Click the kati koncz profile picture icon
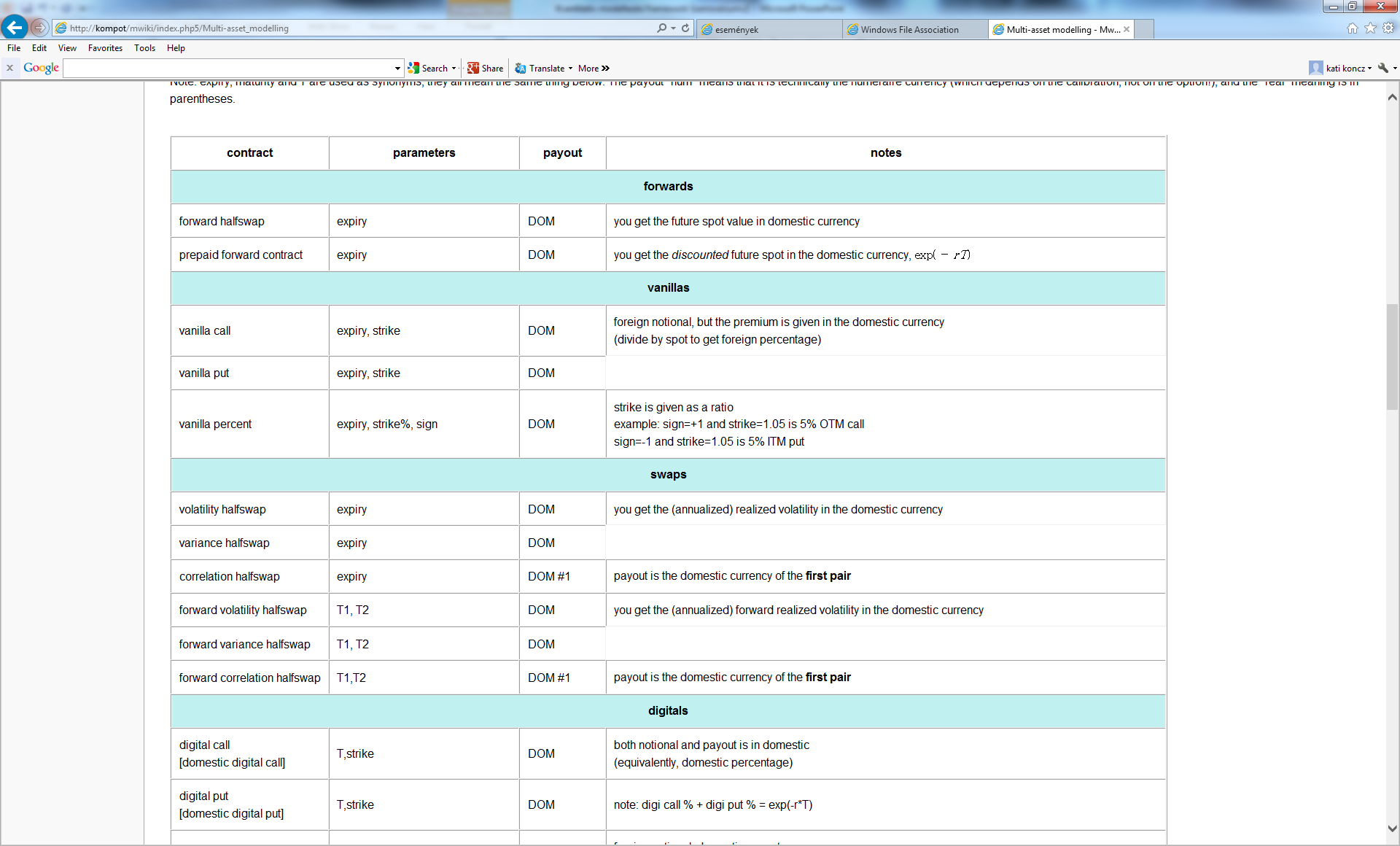 (x=1315, y=68)
